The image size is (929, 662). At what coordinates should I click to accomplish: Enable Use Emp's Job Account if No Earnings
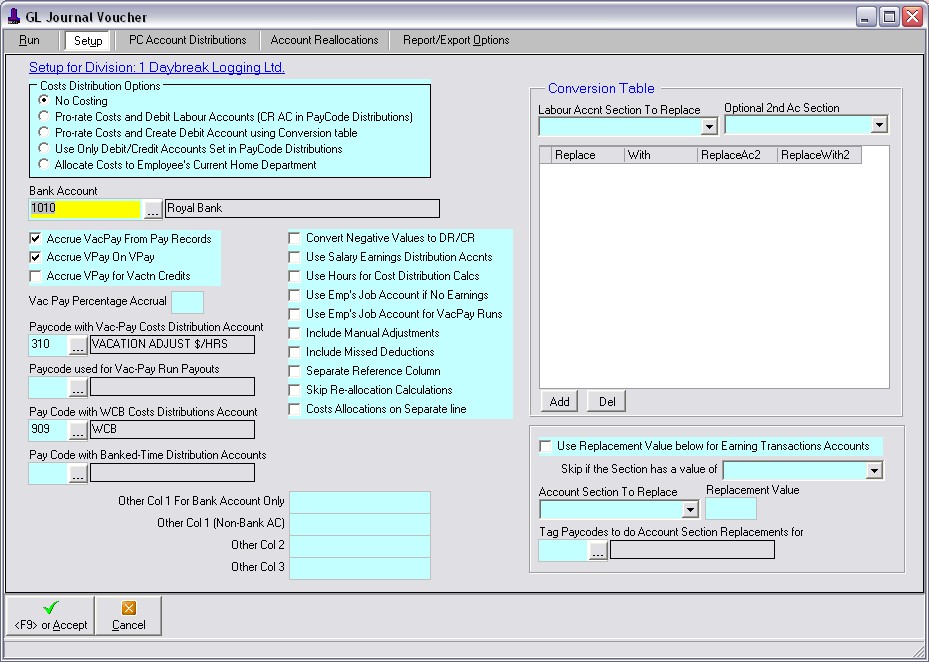294,295
